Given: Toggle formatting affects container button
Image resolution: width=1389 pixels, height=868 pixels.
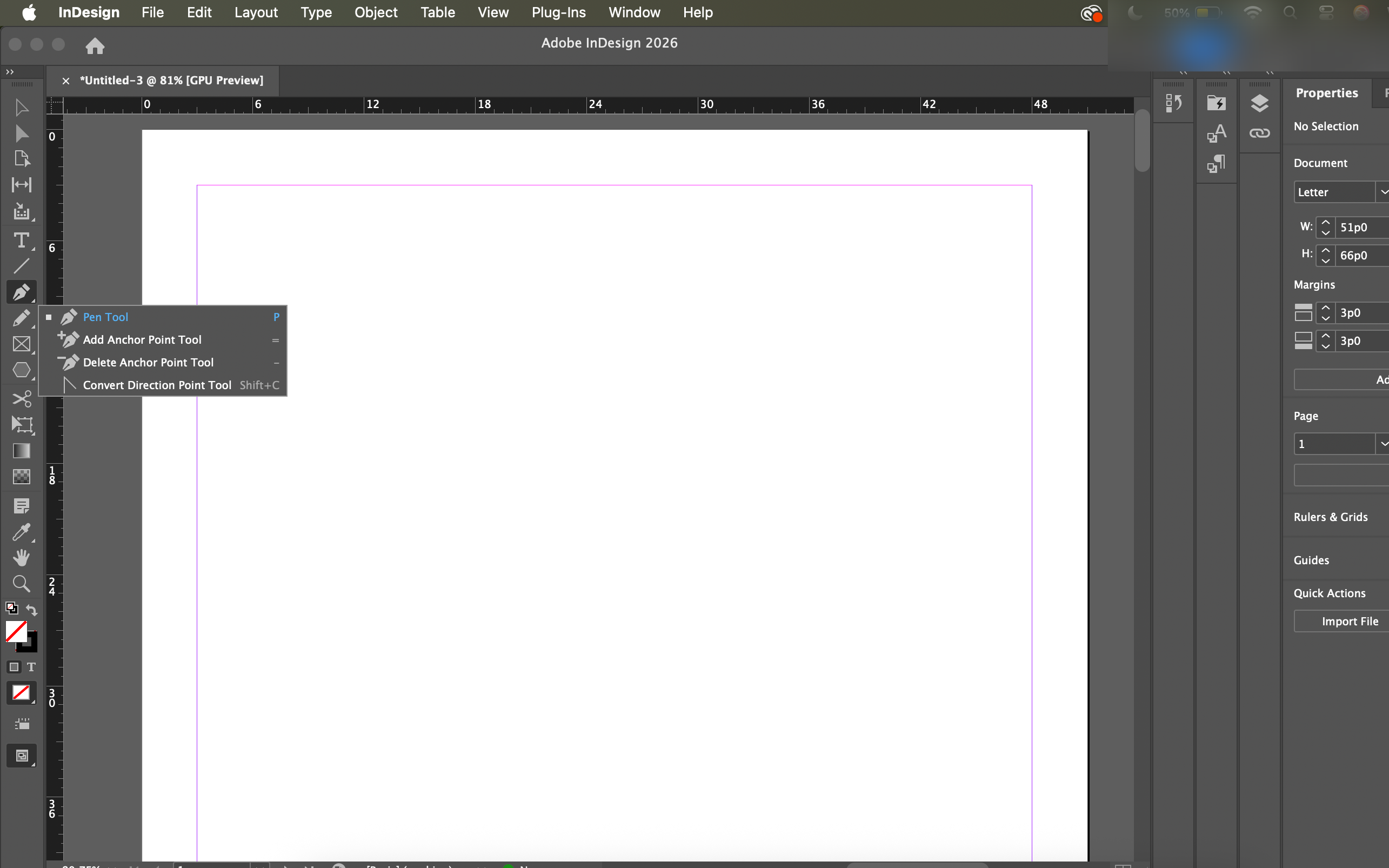Looking at the screenshot, I should [15, 667].
